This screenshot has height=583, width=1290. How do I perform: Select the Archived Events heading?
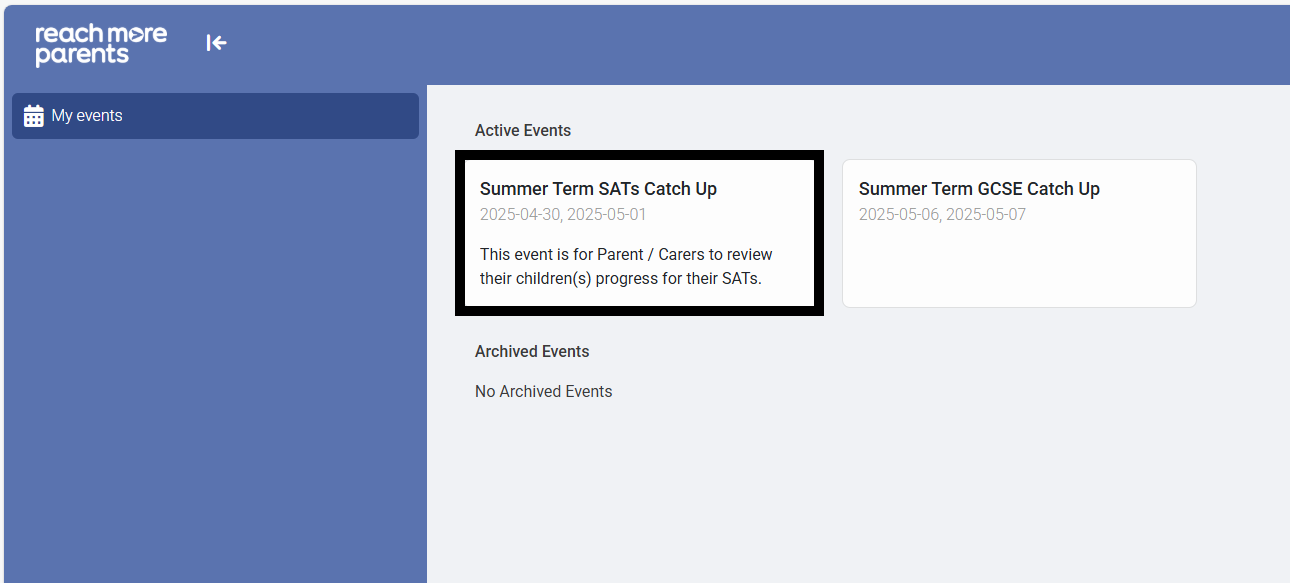pyautogui.click(x=532, y=352)
